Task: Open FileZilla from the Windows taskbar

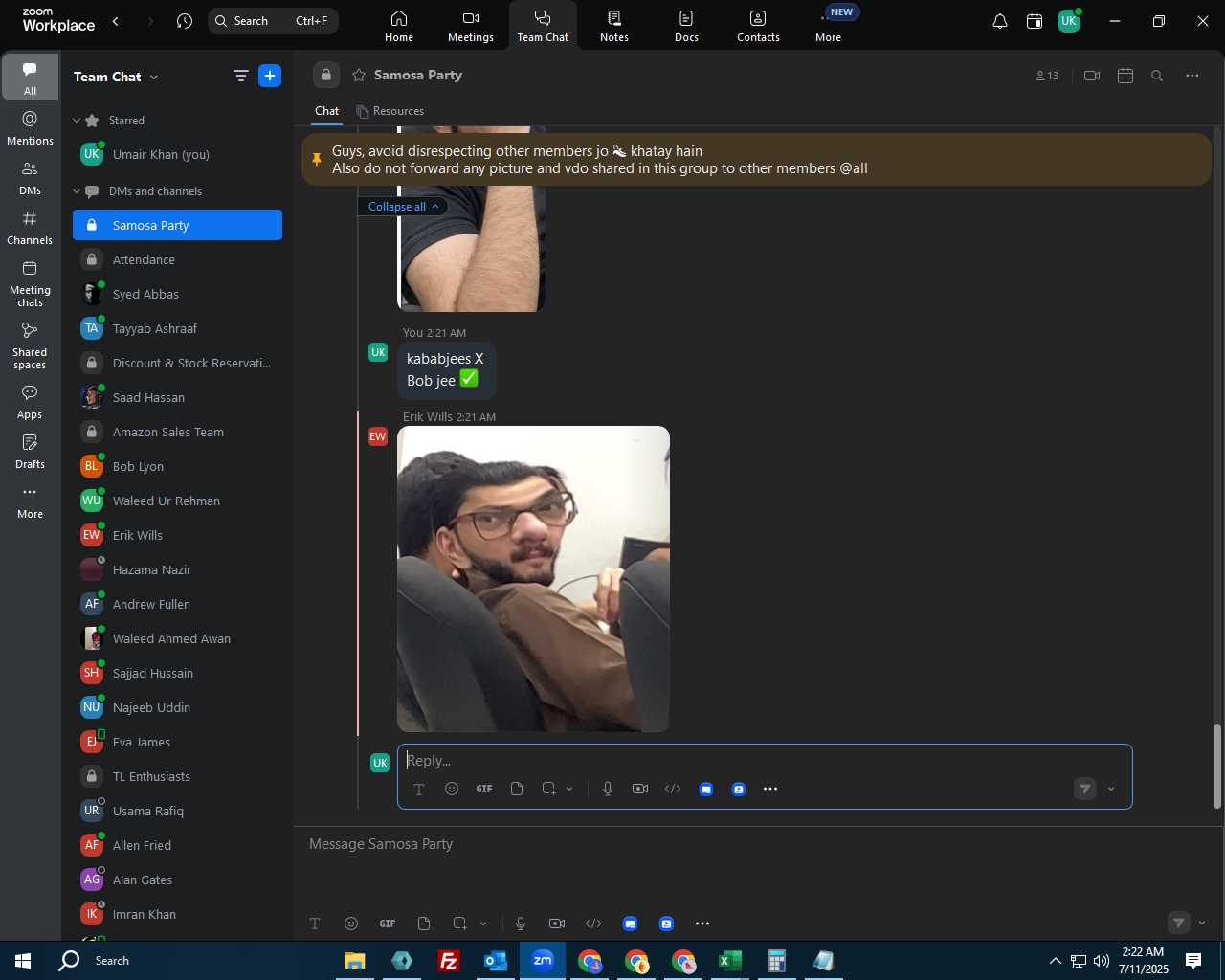Action: pyautogui.click(x=448, y=961)
